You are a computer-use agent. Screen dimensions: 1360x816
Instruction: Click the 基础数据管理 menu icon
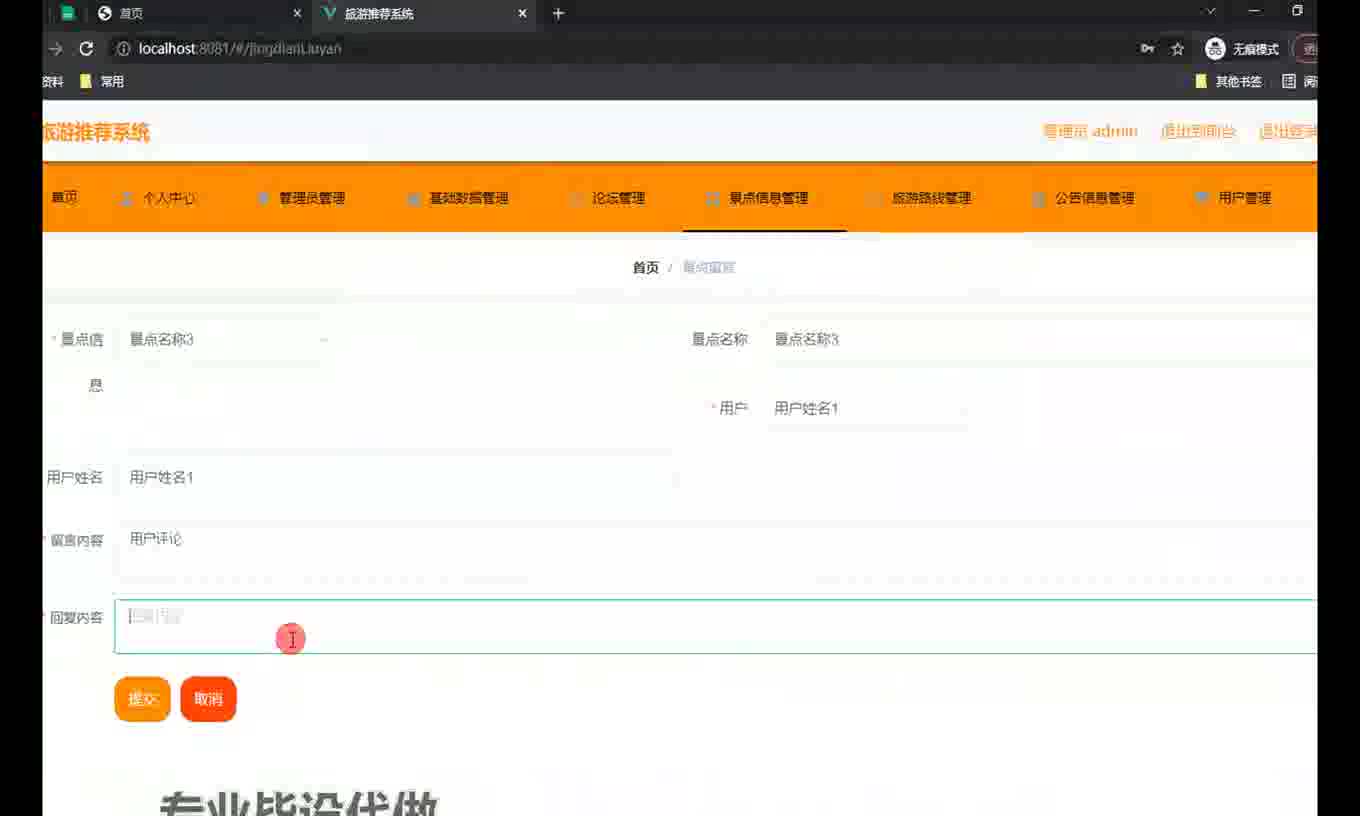coord(414,198)
